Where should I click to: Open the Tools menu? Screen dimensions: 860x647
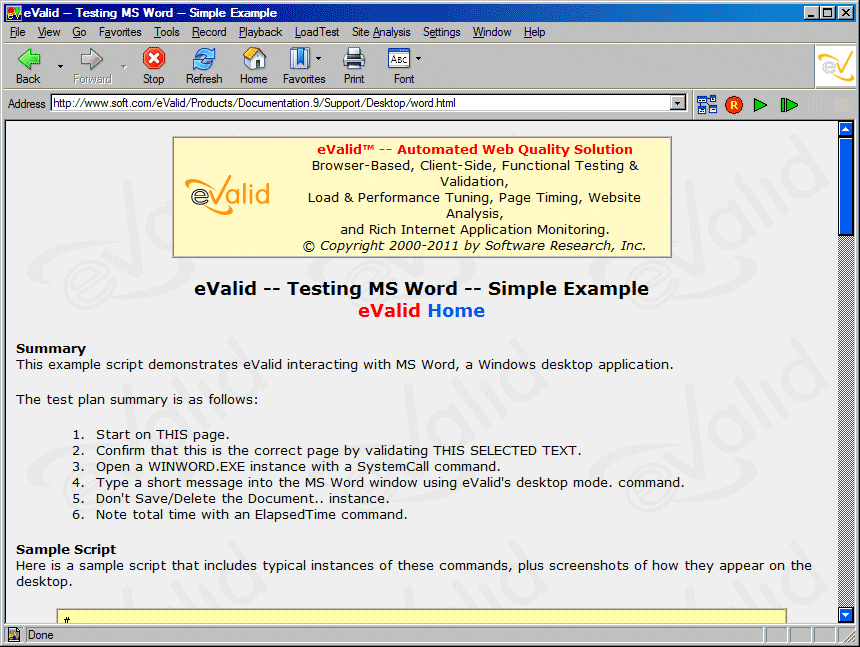167,32
